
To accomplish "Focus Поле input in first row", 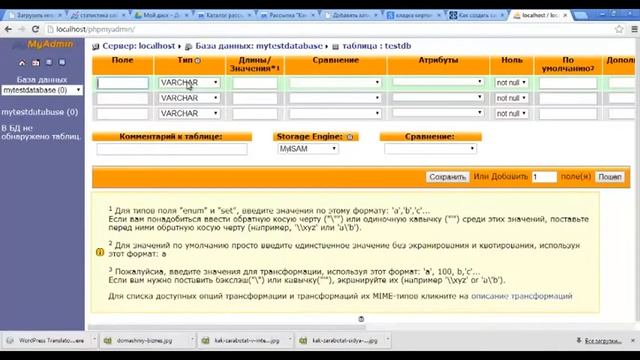I will [123, 83].
